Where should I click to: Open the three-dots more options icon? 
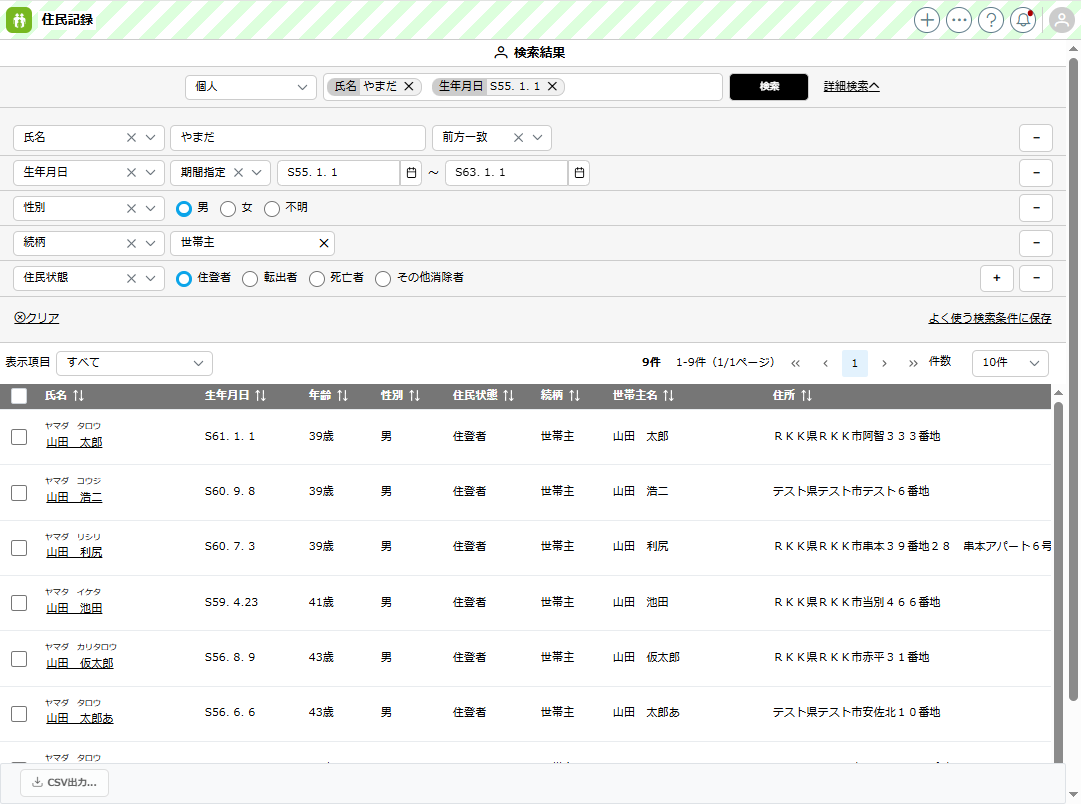pos(958,20)
